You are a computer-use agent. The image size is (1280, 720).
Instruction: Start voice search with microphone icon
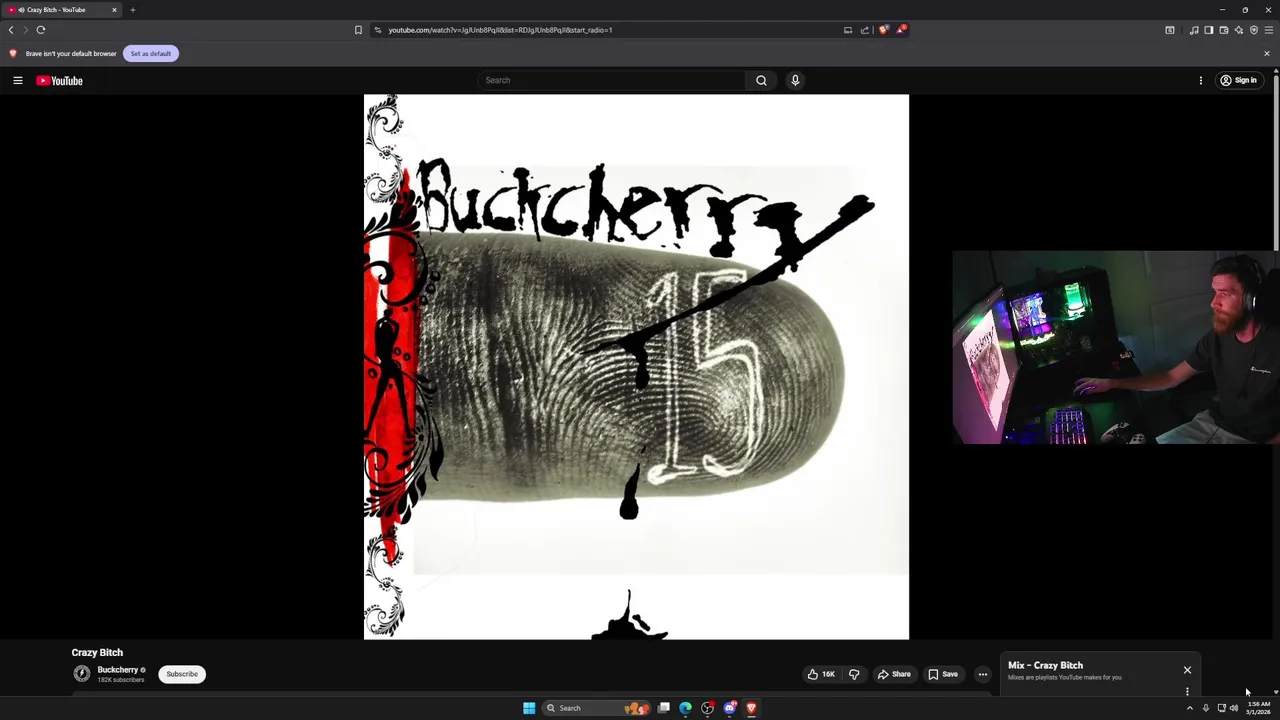[x=795, y=80]
